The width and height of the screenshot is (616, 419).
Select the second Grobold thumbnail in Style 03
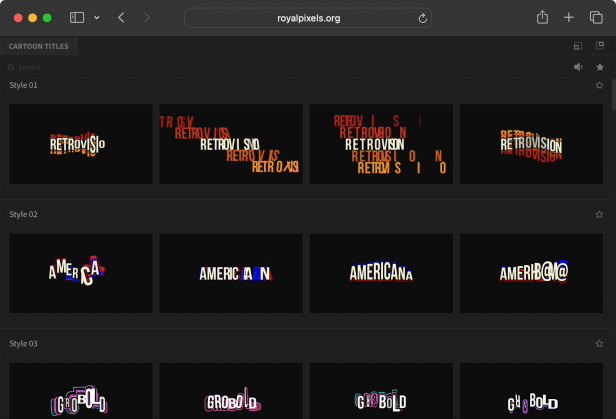tap(231, 391)
